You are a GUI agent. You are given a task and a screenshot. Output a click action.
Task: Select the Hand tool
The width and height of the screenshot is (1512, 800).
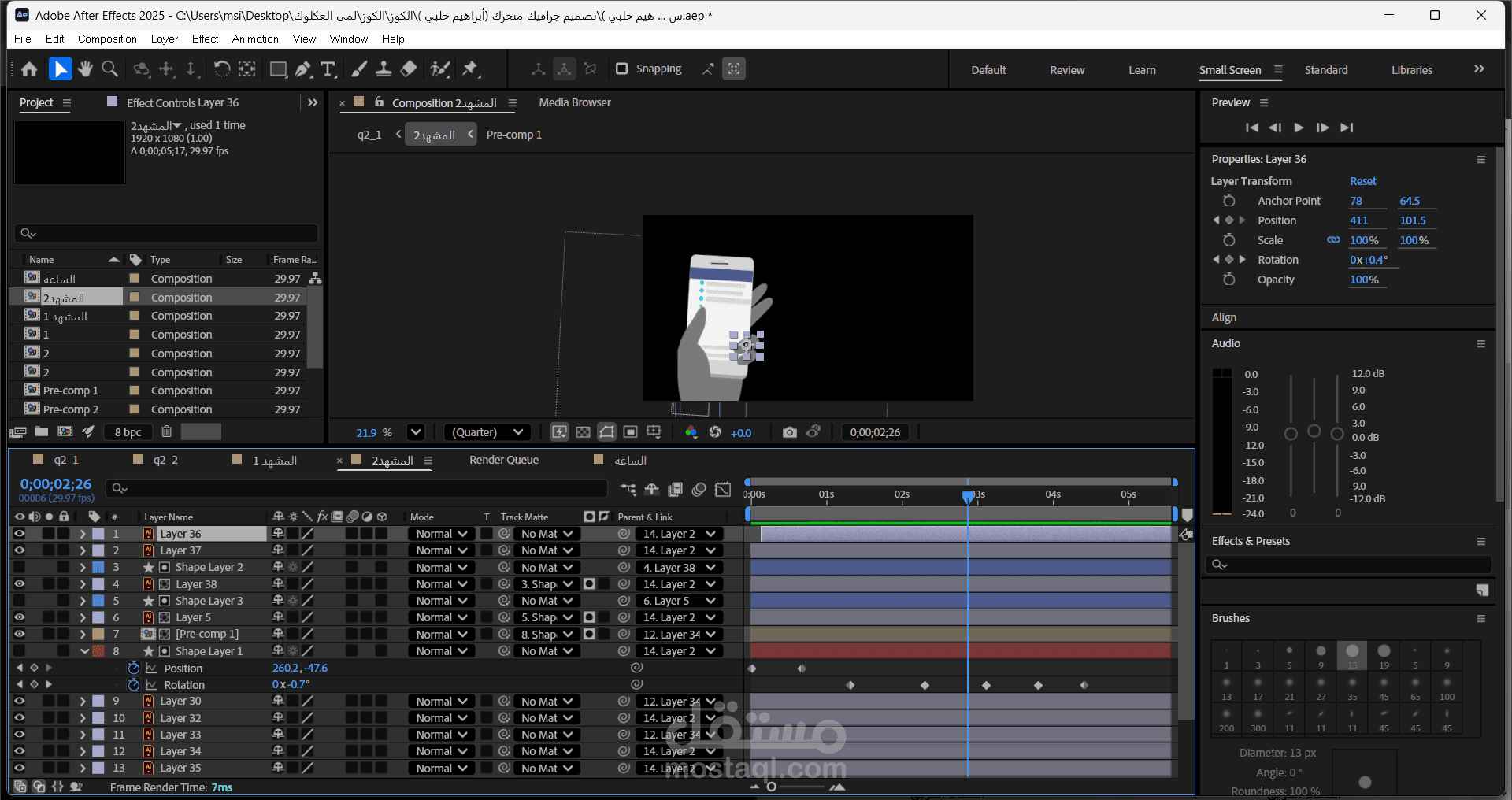85,69
